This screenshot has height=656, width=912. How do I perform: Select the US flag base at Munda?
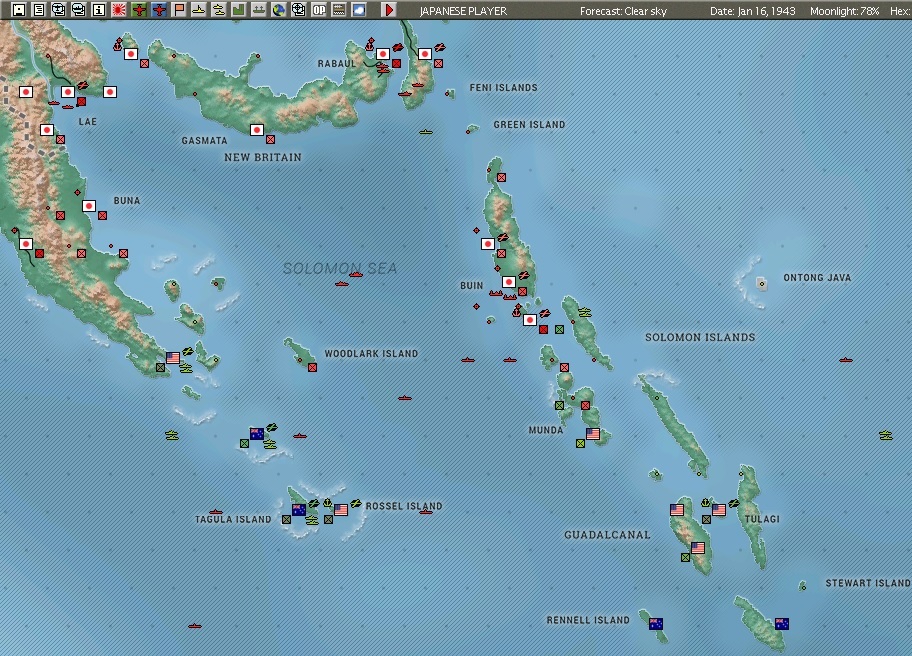tap(593, 434)
